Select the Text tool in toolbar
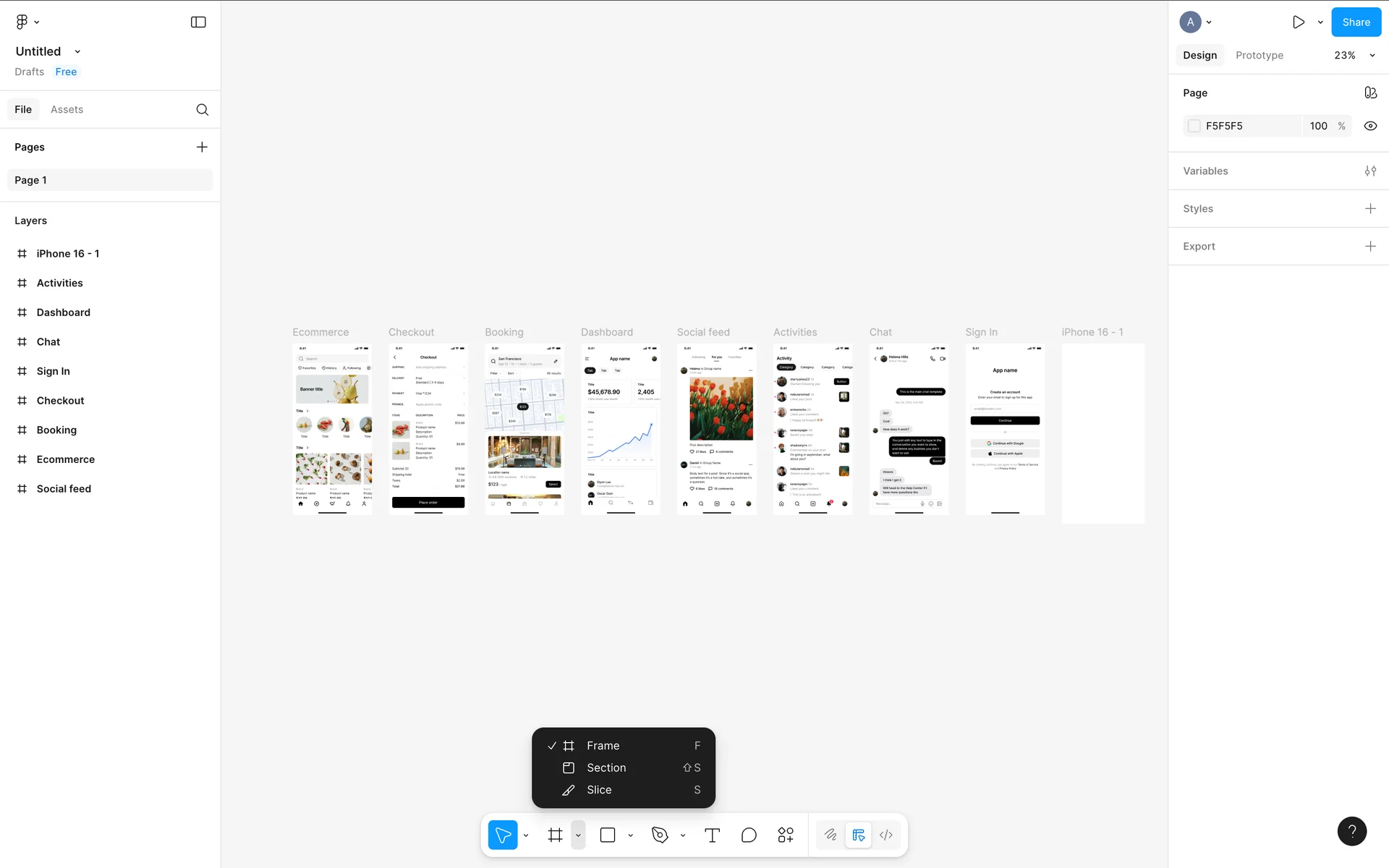This screenshot has height=868, width=1389. [x=712, y=835]
